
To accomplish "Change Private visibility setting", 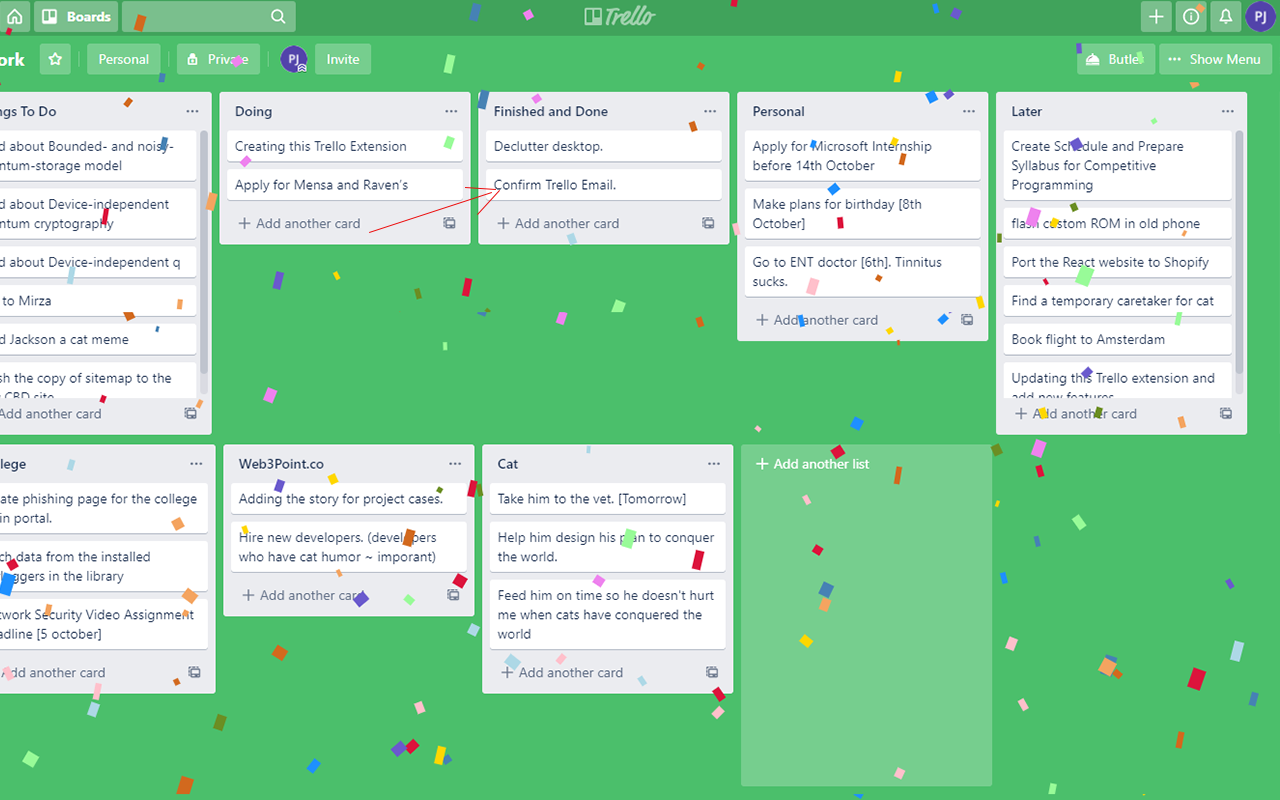I will (218, 59).
